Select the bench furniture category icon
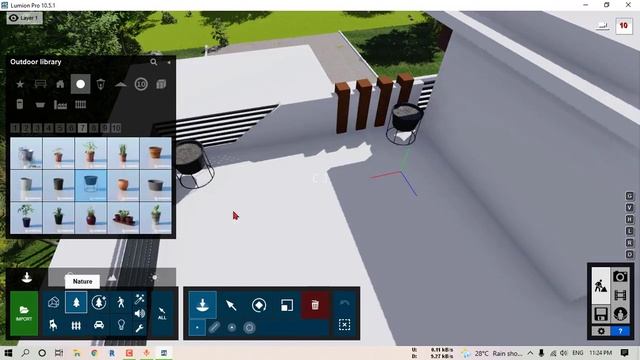 click(40, 84)
